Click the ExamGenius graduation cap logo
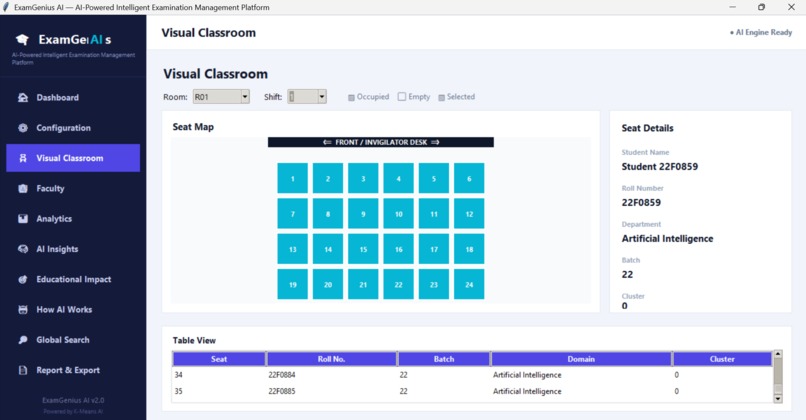This screenshot has width=806, height=420. pyautogui.click(x=22, y=40)
